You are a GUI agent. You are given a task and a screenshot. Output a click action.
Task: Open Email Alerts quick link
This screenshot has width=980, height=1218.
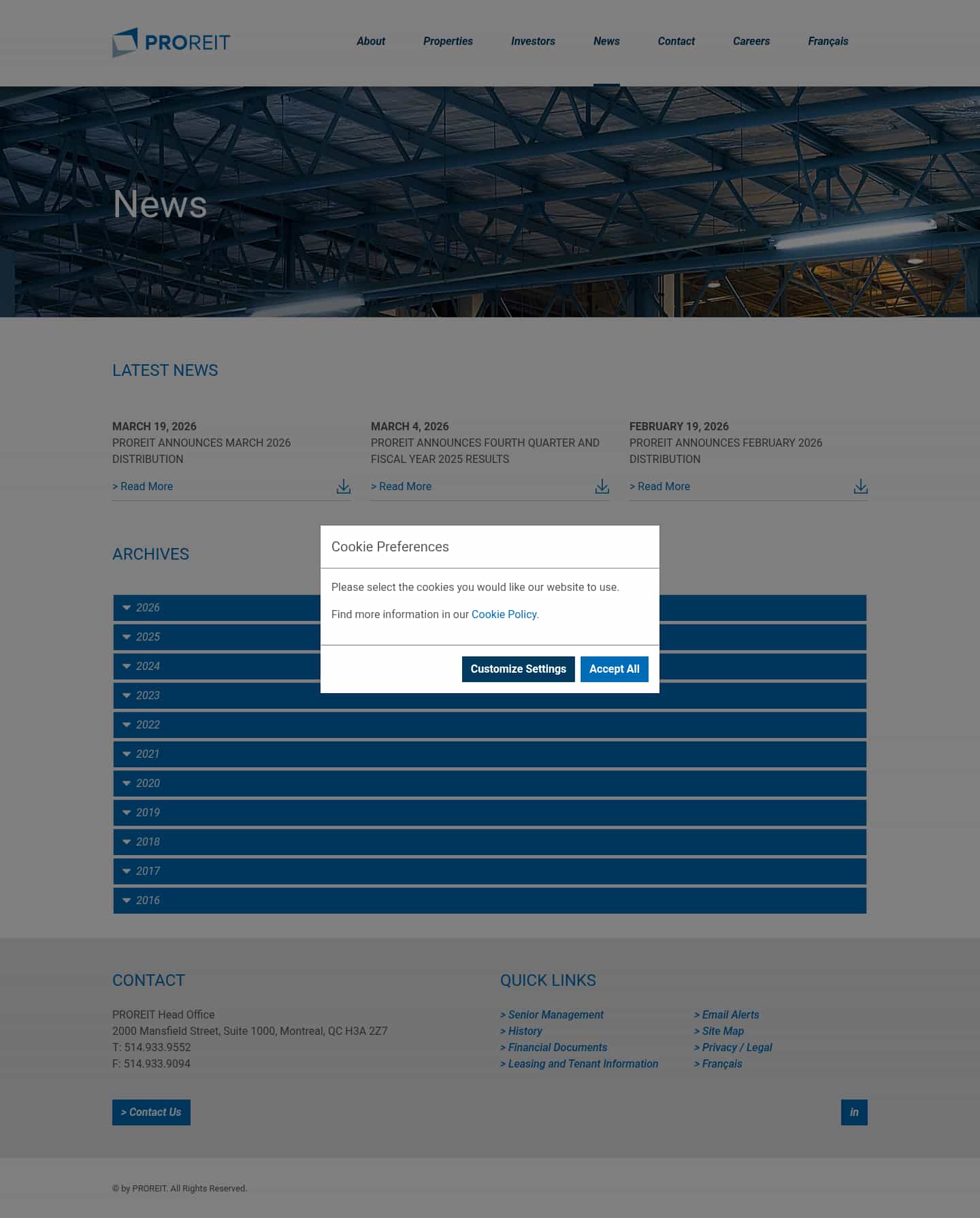(727, 1015)
